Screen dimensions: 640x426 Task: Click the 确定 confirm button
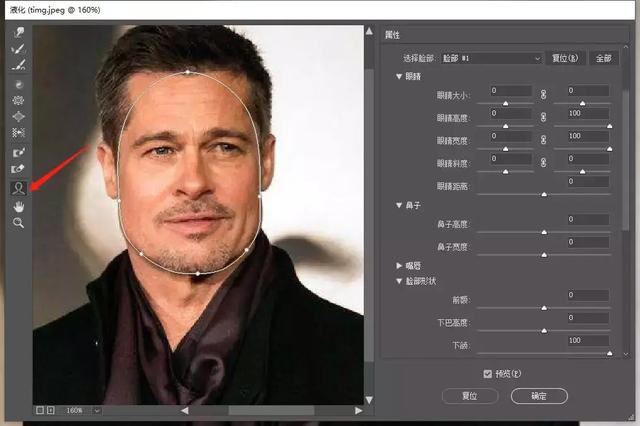pos(538,396)
